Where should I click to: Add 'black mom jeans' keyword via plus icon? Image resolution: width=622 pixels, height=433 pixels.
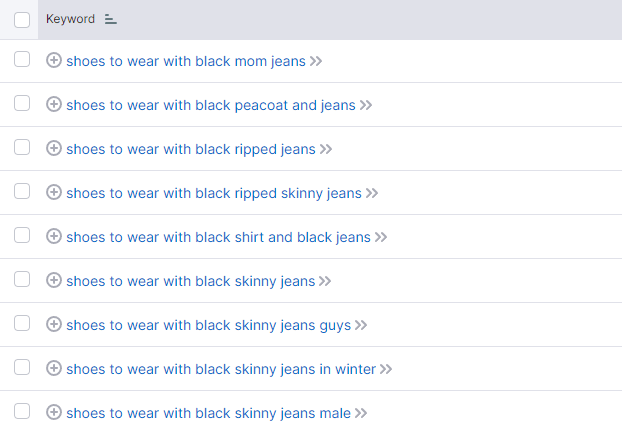[54, 61]
